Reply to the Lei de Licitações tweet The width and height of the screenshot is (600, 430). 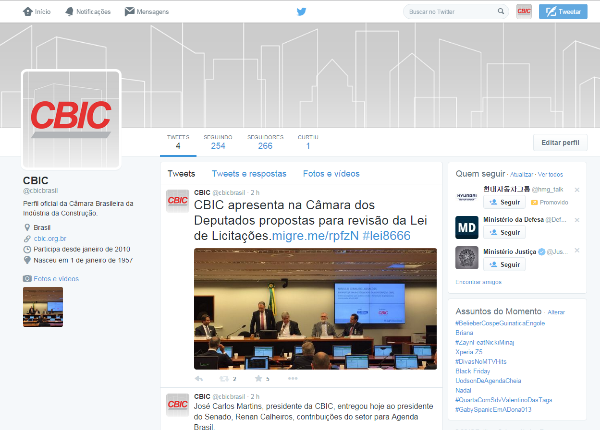point(199,379)
